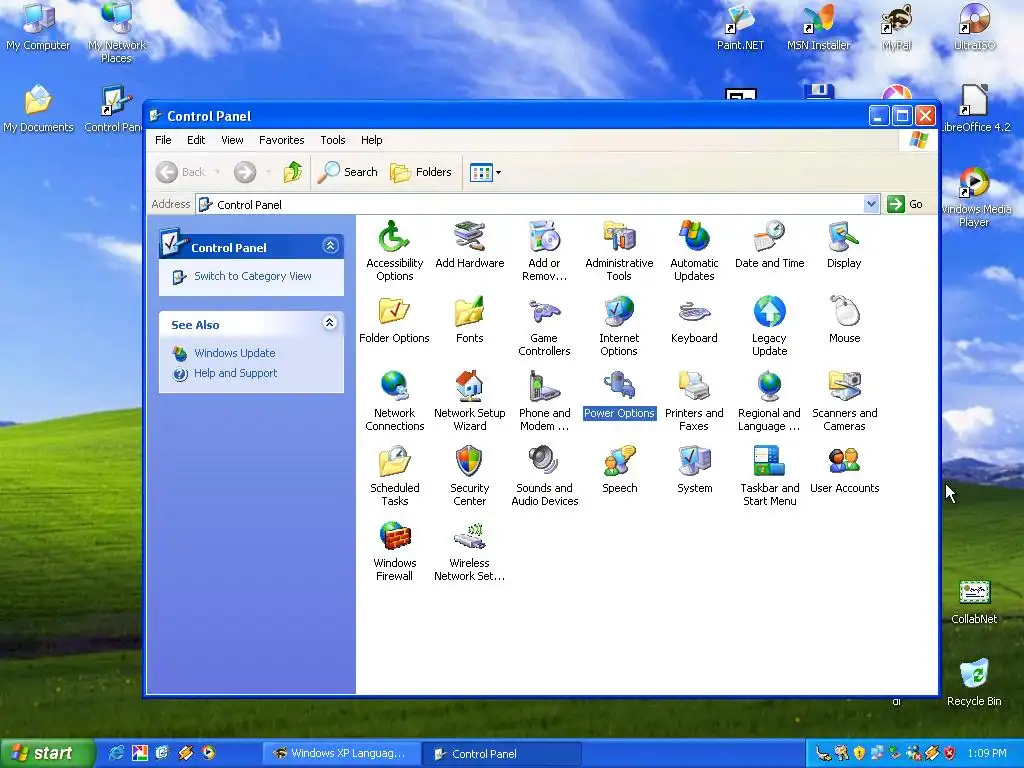This screenshot has width=1024, height=768.
Task: Open Date and Time settings
Action: coord(769,244)
